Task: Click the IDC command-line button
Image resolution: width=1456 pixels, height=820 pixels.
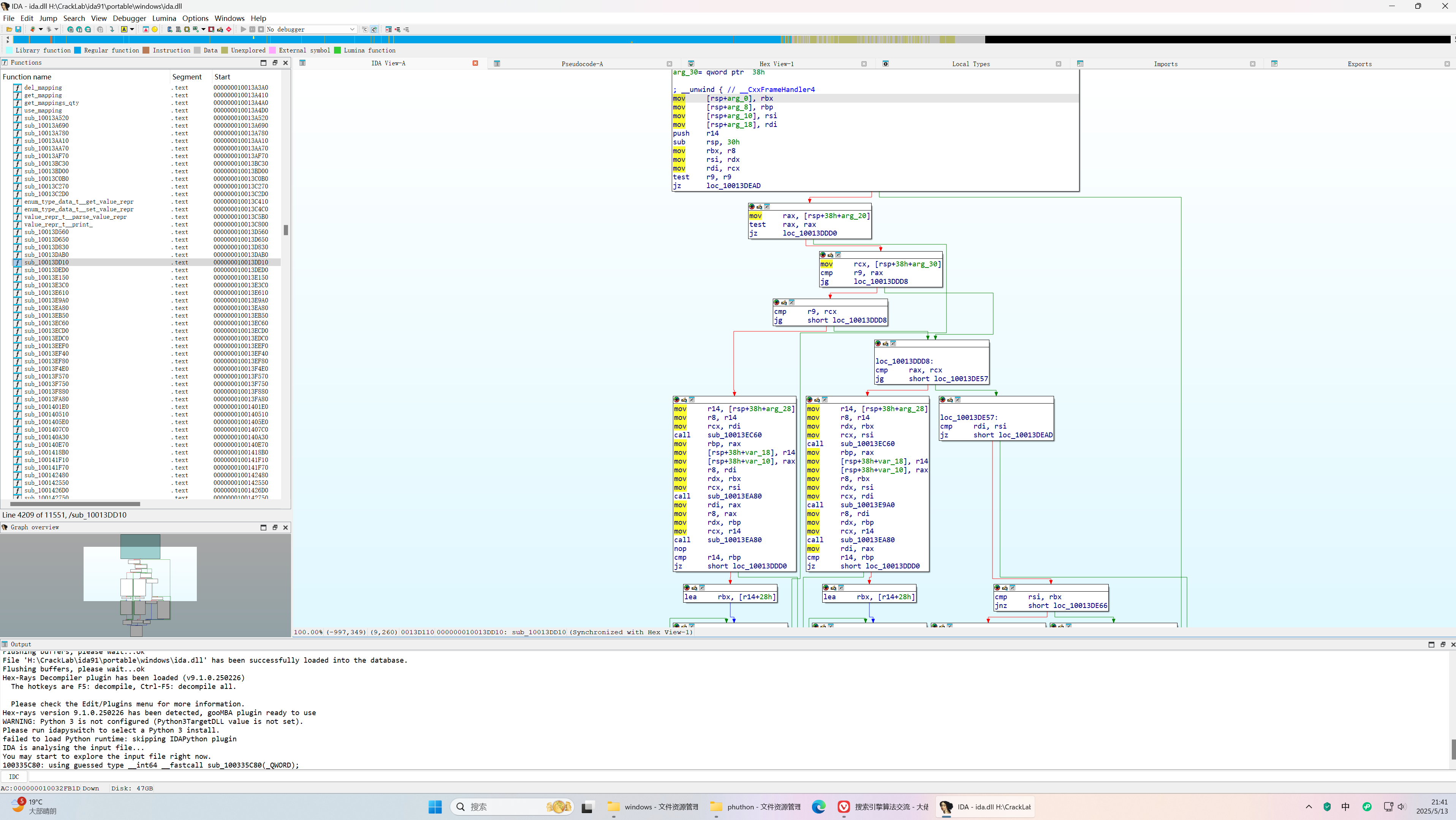Action: (x=14, y=776)
